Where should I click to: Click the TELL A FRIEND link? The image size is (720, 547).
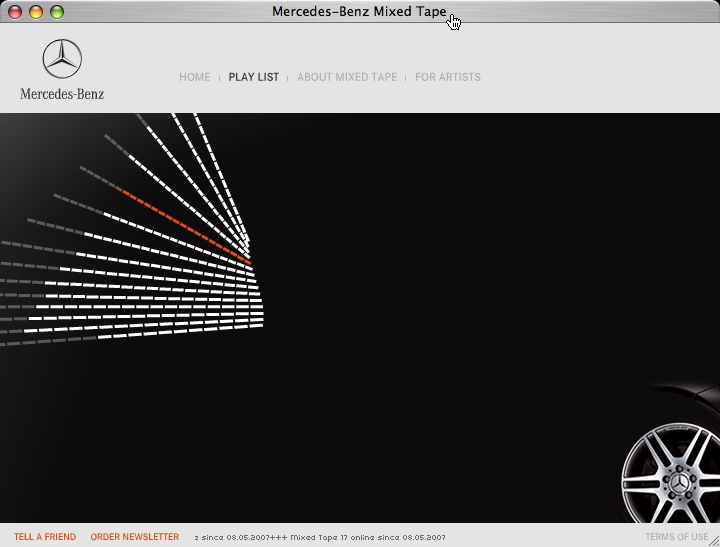[x=45, y=537]
